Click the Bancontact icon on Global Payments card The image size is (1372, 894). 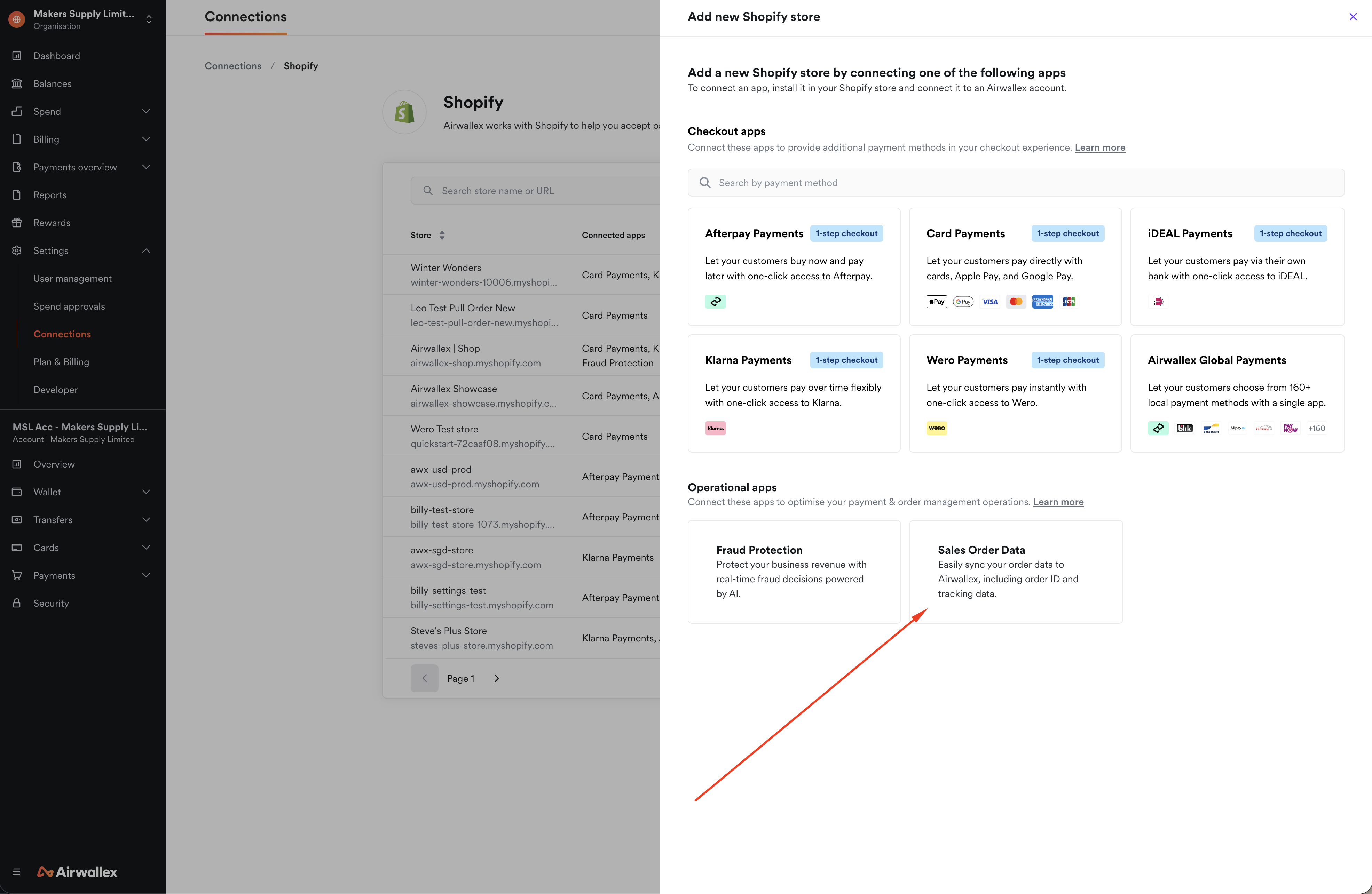(1211, 428)
